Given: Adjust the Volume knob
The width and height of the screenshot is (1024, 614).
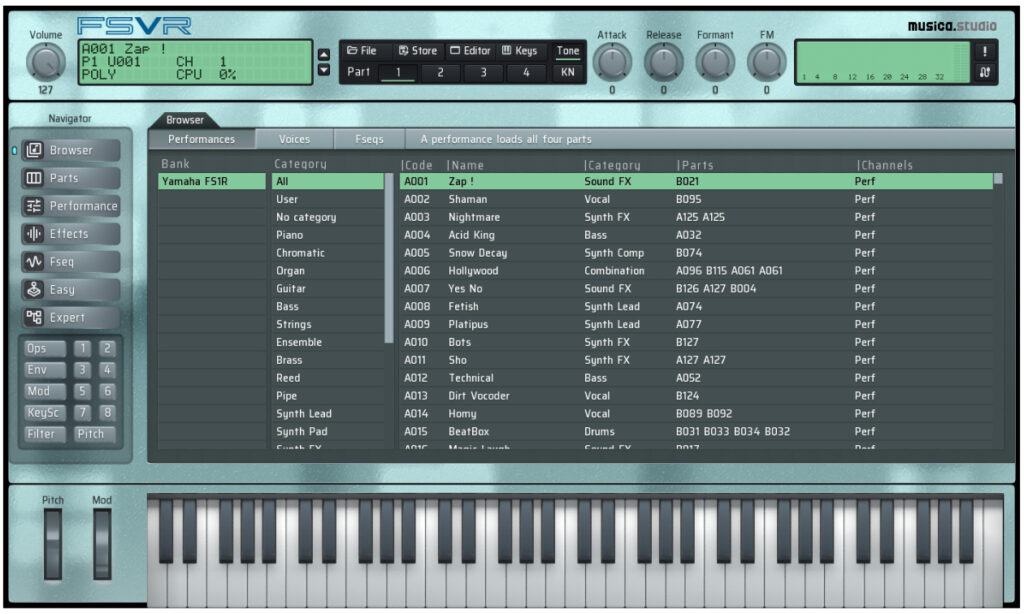Looking at the screenshot, I should coord(46,63).
